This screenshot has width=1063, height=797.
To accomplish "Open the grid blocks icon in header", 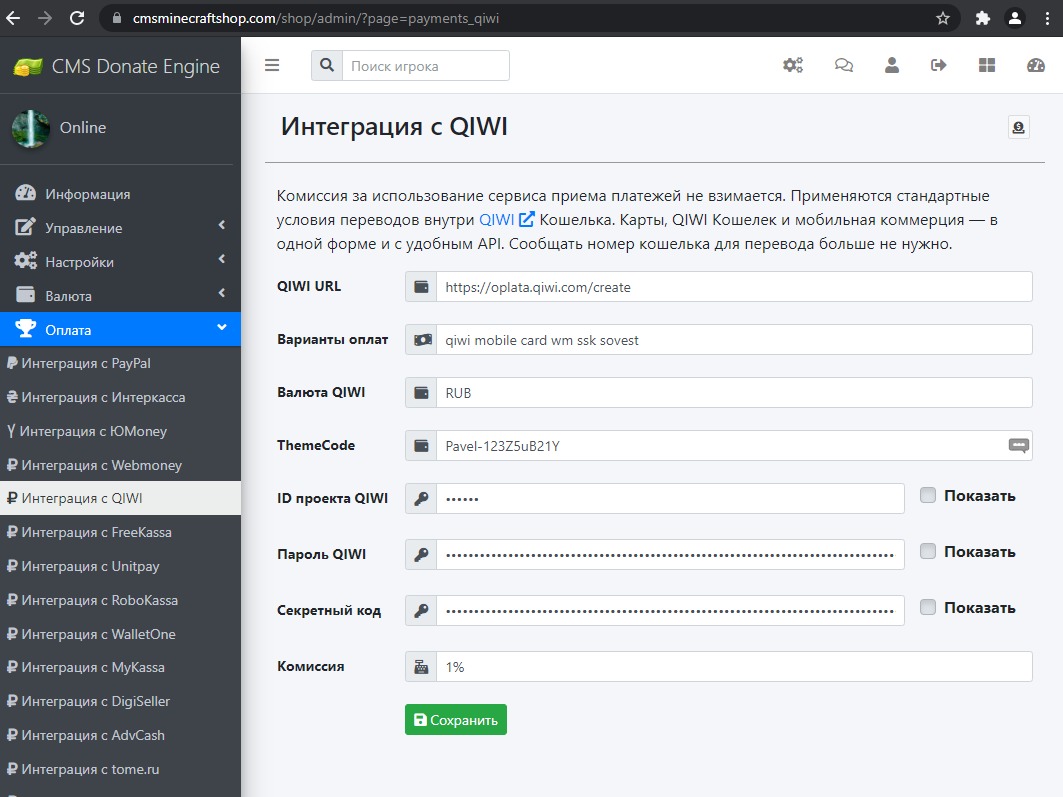I will (x=987, y=65).
